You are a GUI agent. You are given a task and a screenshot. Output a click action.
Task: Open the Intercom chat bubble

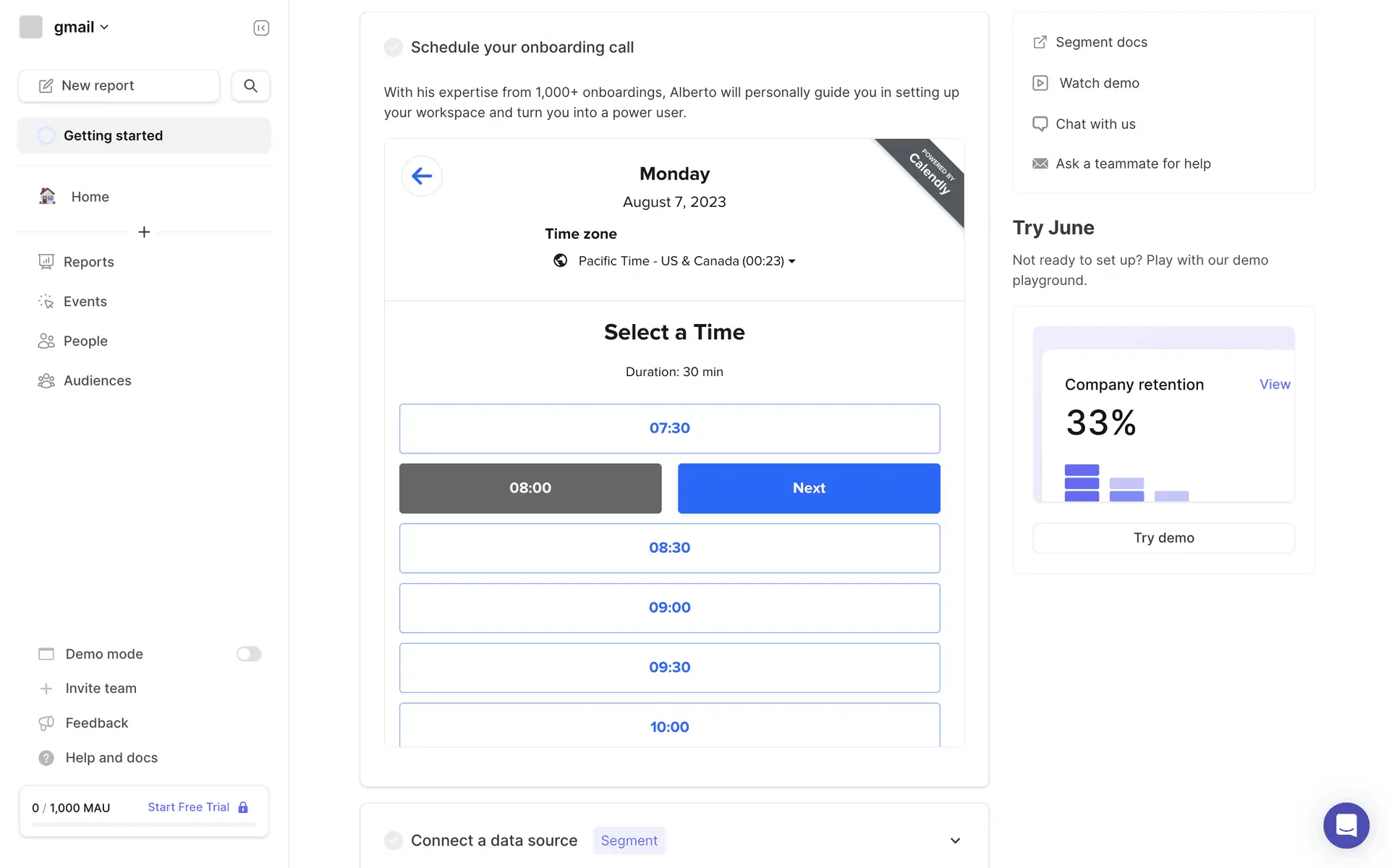(x=1346, y=825)
